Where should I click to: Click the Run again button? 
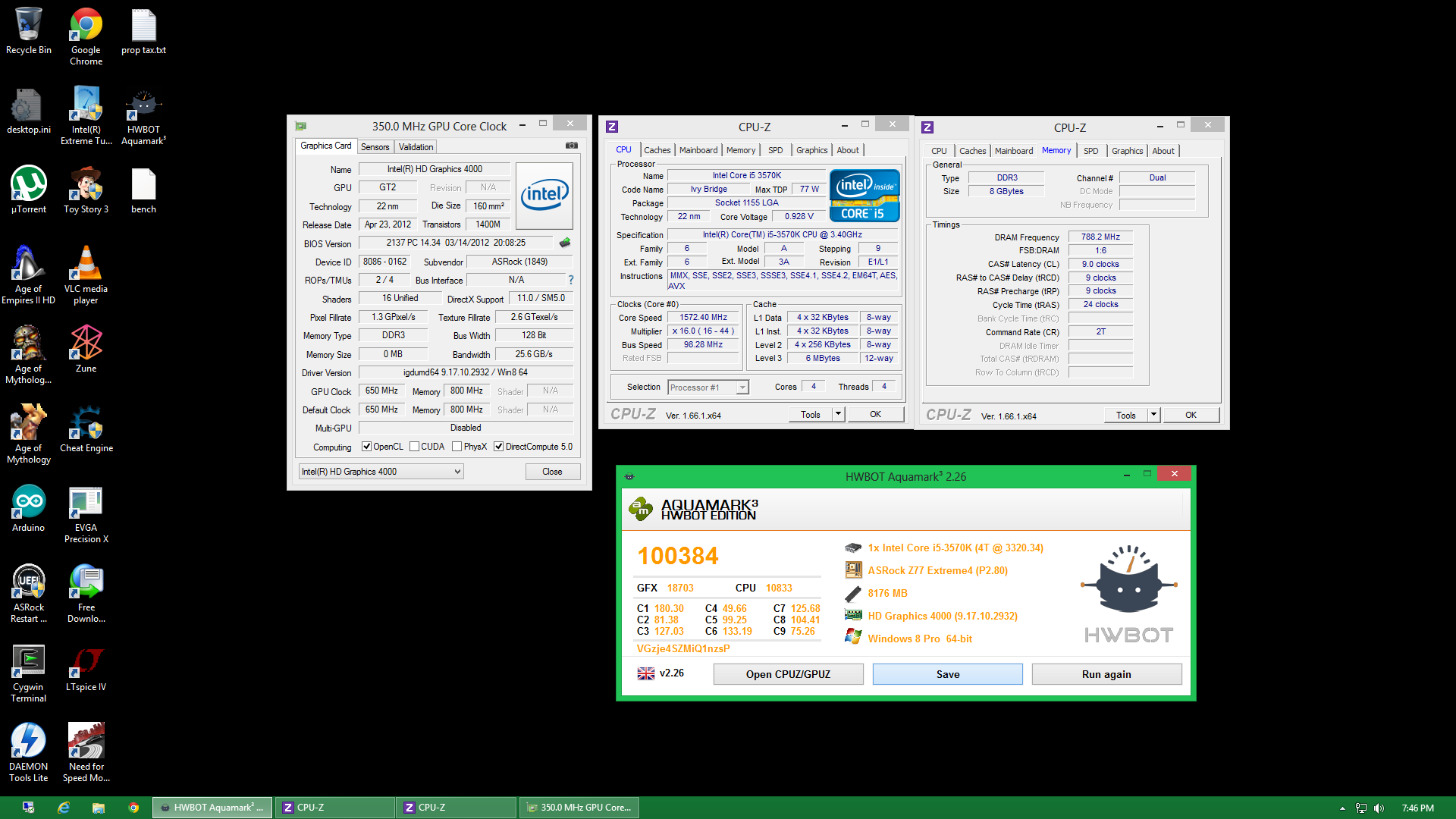pyautogui.click(x=1106, y=674)
